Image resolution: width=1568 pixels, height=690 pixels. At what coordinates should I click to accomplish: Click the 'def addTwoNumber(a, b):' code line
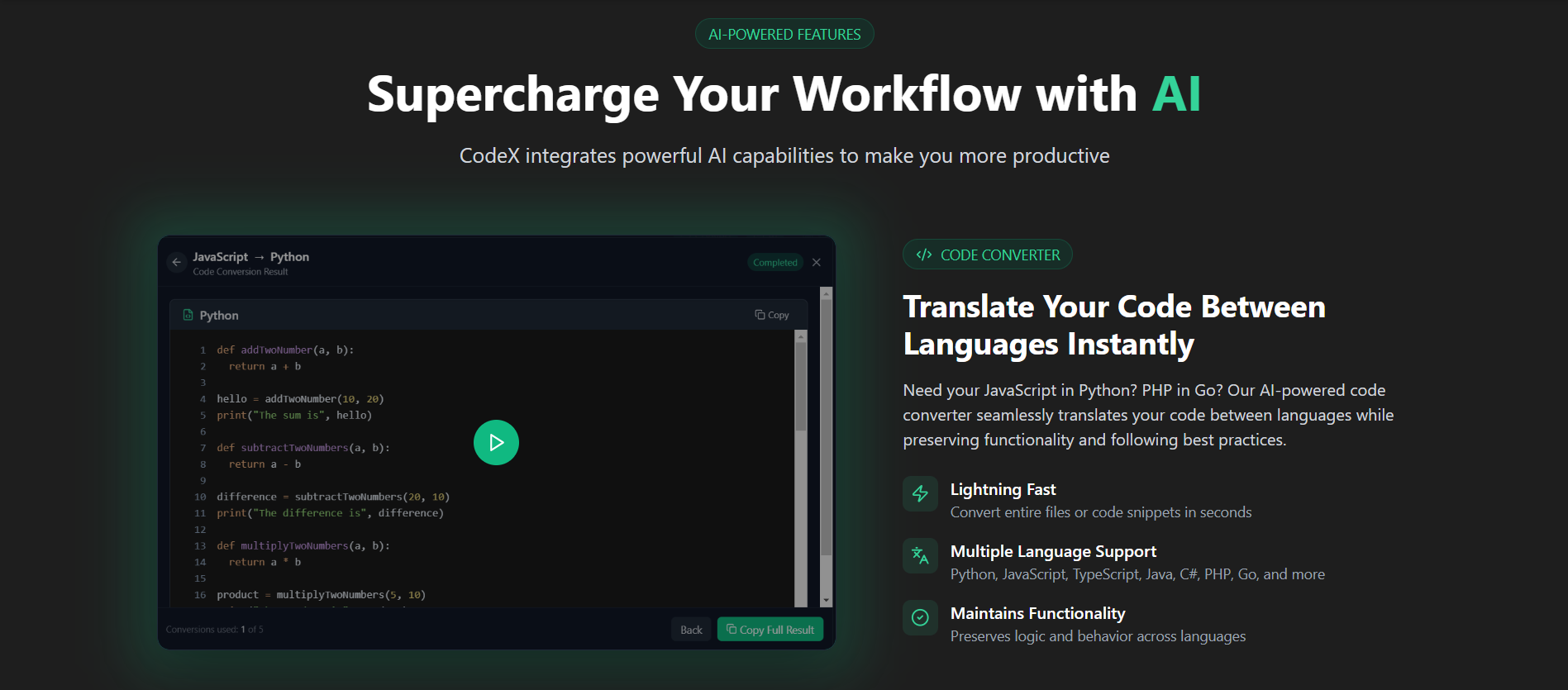[x=285, y=350]
